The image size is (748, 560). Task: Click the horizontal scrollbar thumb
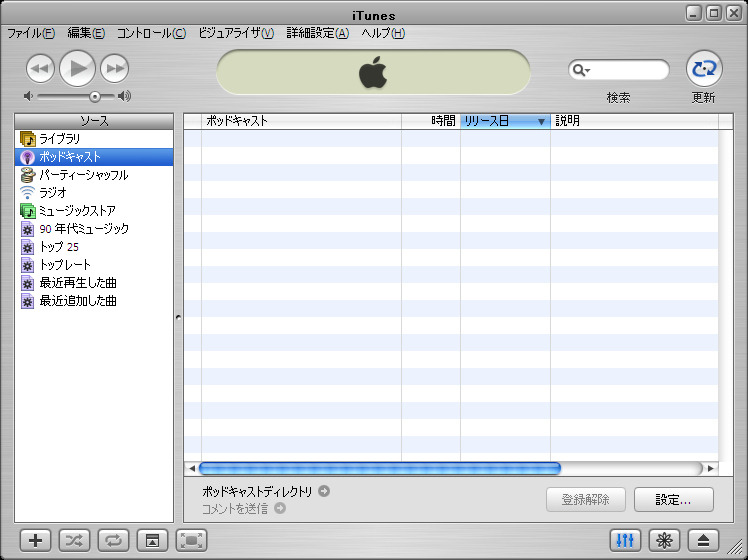[x=380, y=468]
